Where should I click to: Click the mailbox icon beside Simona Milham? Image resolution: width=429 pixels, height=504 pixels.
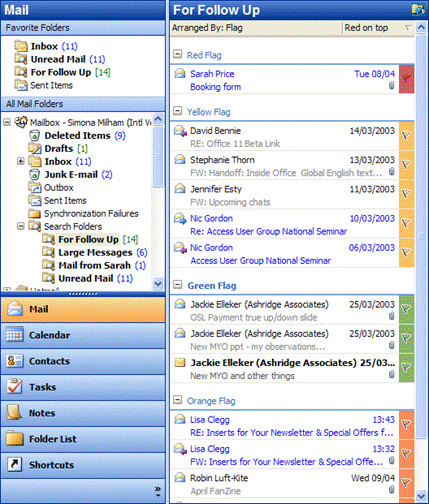point(21,122)
